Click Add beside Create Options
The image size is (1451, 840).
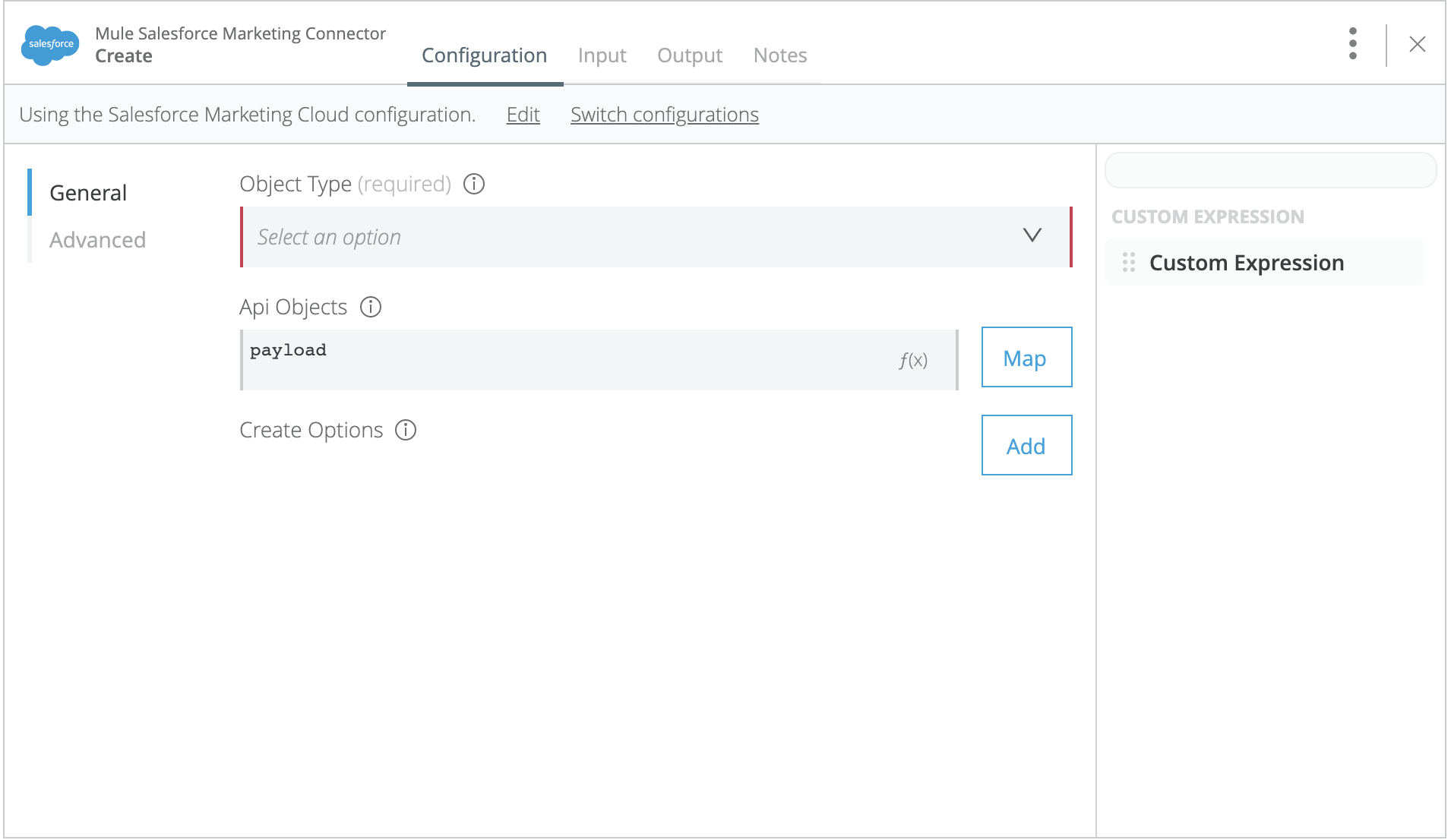(1026, 446)
